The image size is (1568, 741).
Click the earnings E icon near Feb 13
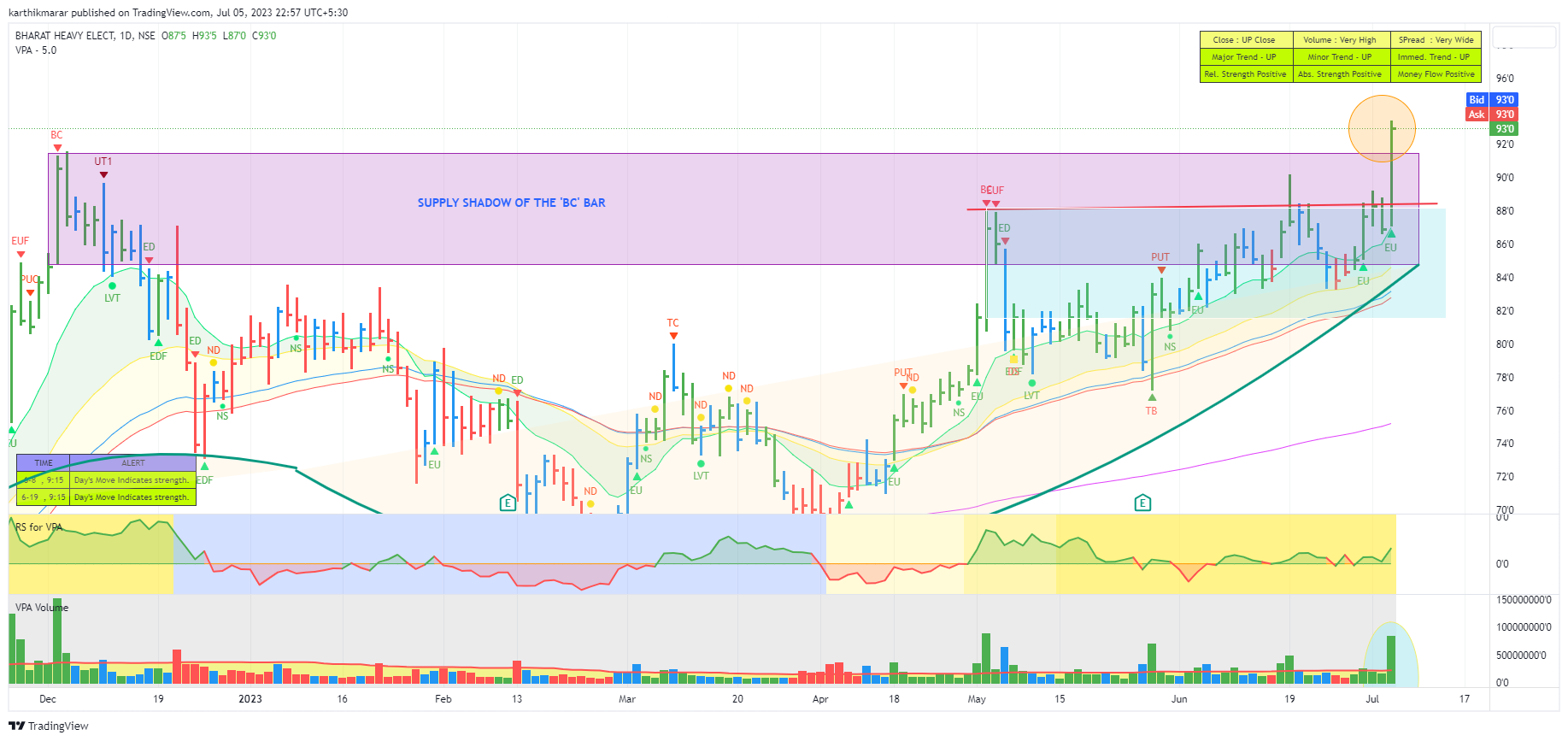(x=508, y=503)
